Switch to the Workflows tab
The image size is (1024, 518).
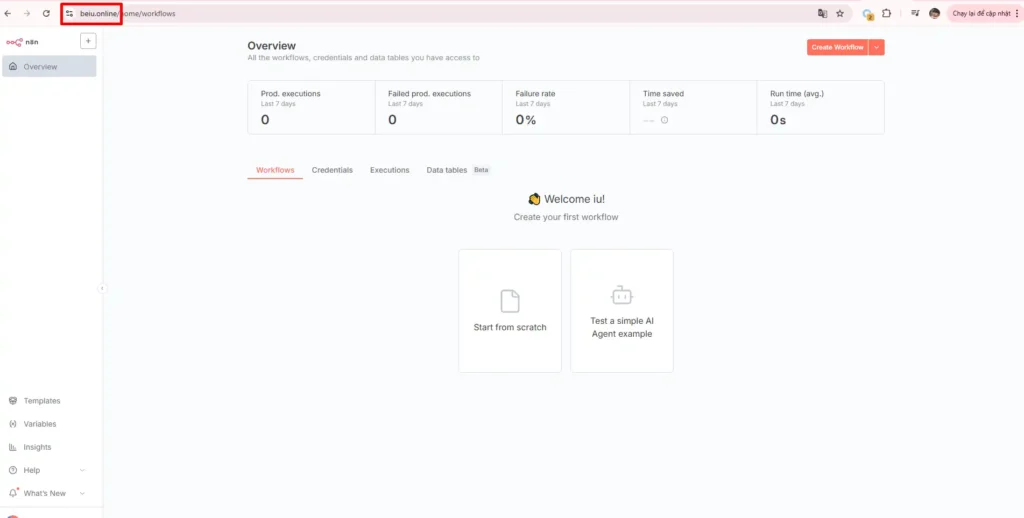[x=275, y=170]
